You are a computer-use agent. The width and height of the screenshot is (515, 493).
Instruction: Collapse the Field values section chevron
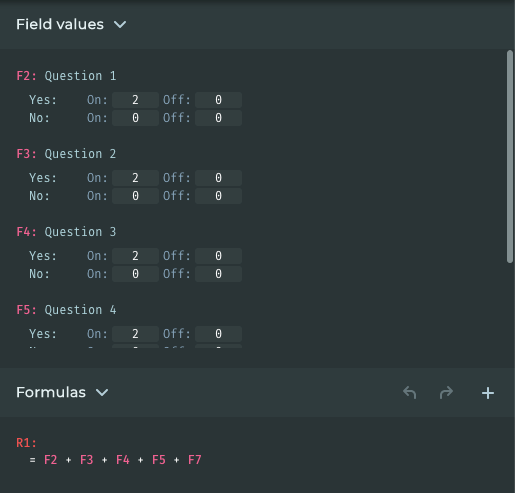tap(120, 24)
